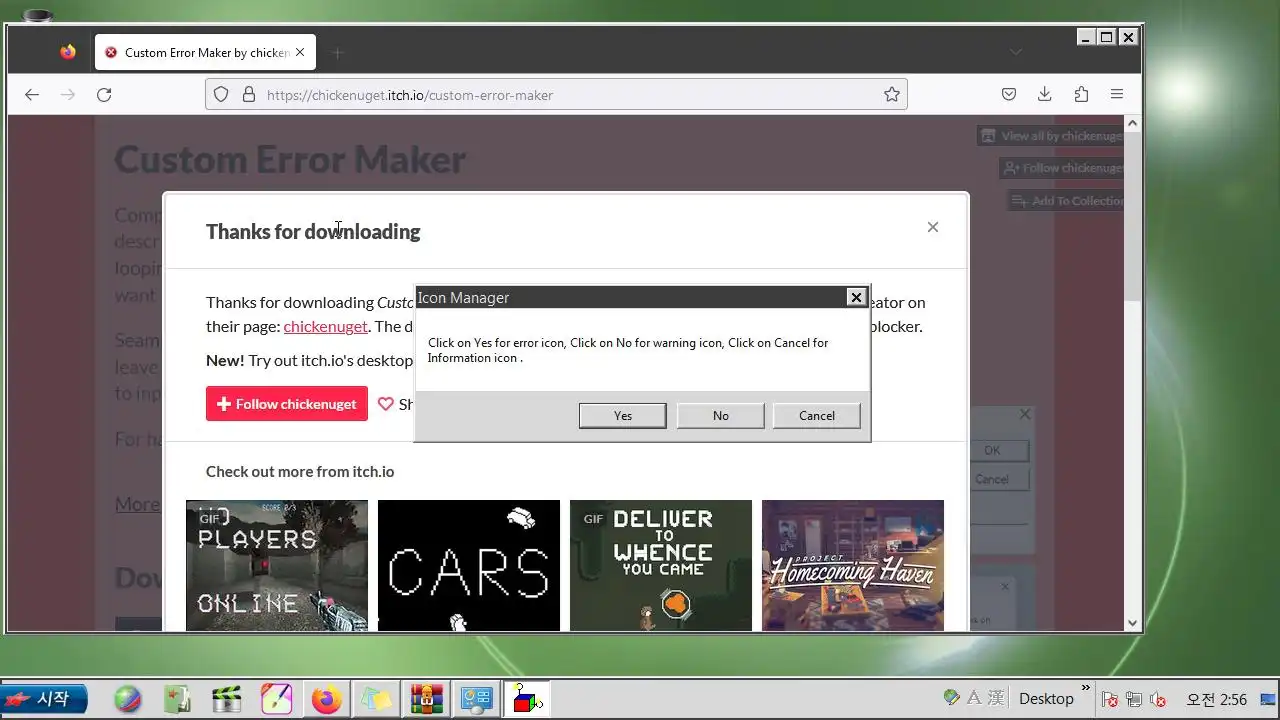Click View all by chickenuget
This screenshot has height=720, width=1280.
pyautogui.click(x=1051, y=136)
